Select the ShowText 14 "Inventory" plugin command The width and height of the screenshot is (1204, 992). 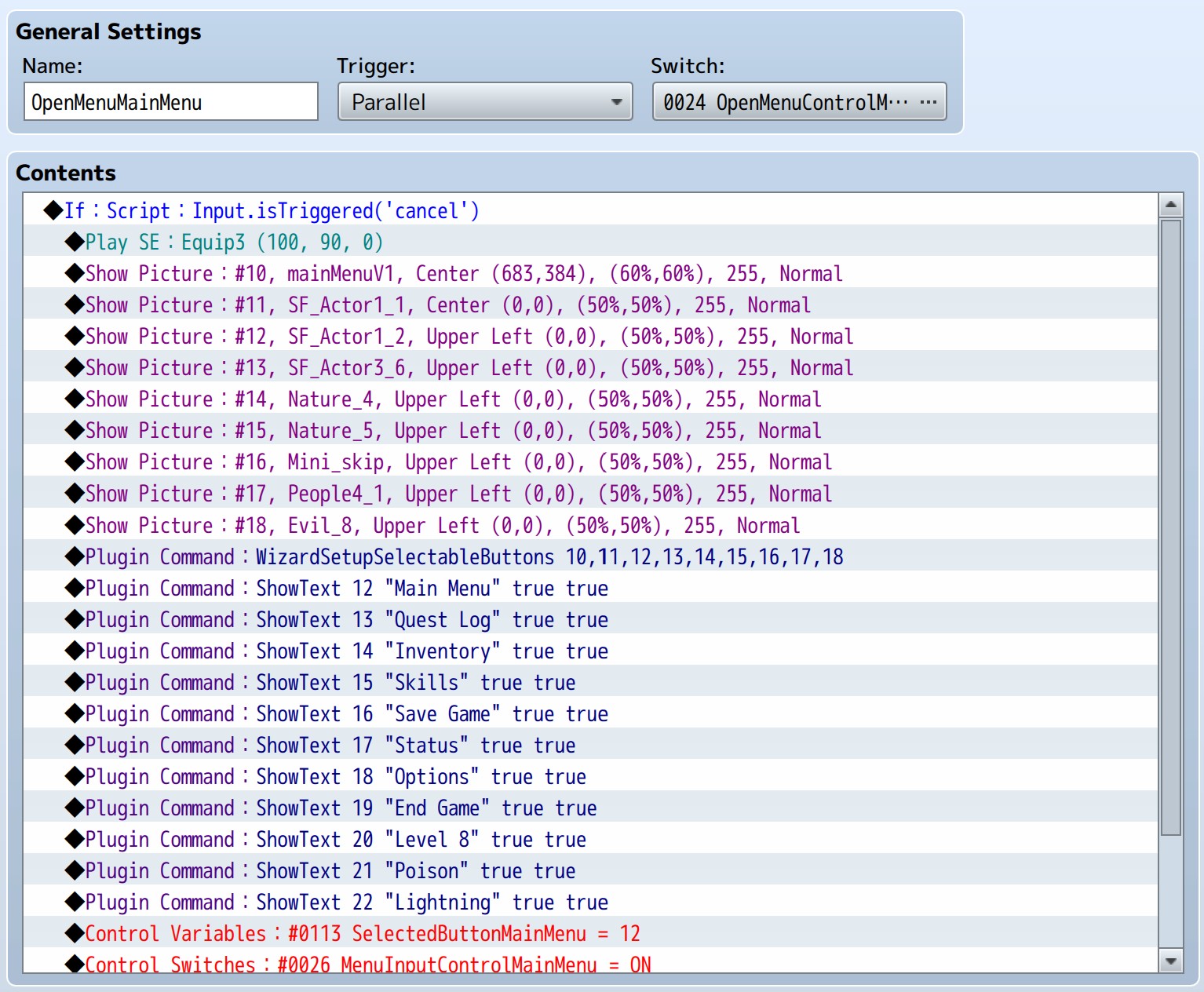346,651
